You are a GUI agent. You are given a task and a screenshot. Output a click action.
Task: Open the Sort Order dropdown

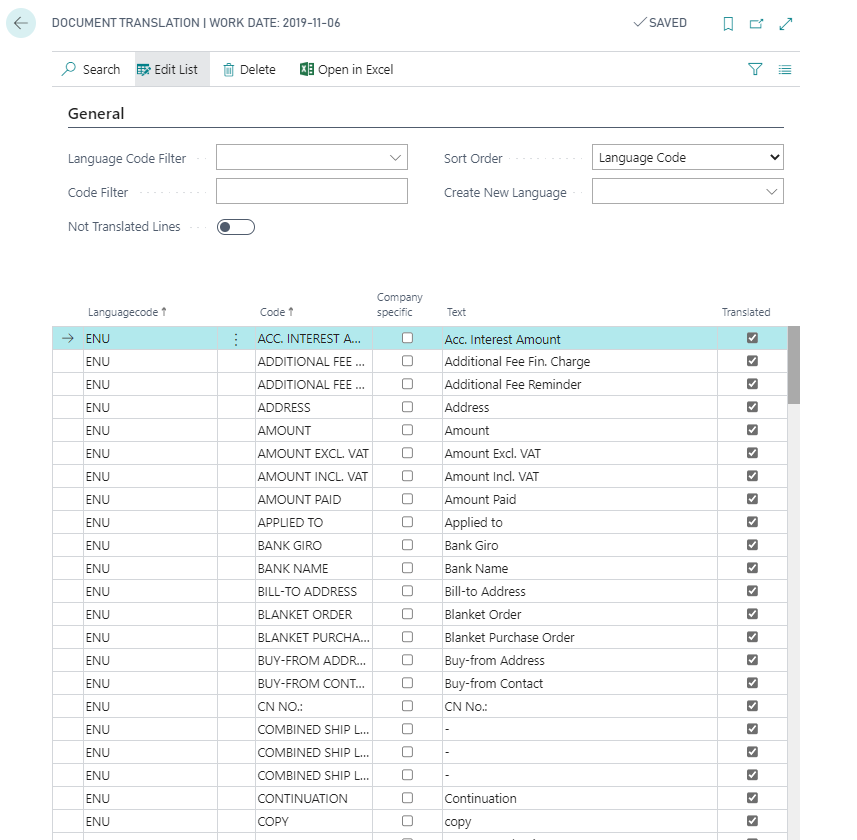[x=688, y=157]
